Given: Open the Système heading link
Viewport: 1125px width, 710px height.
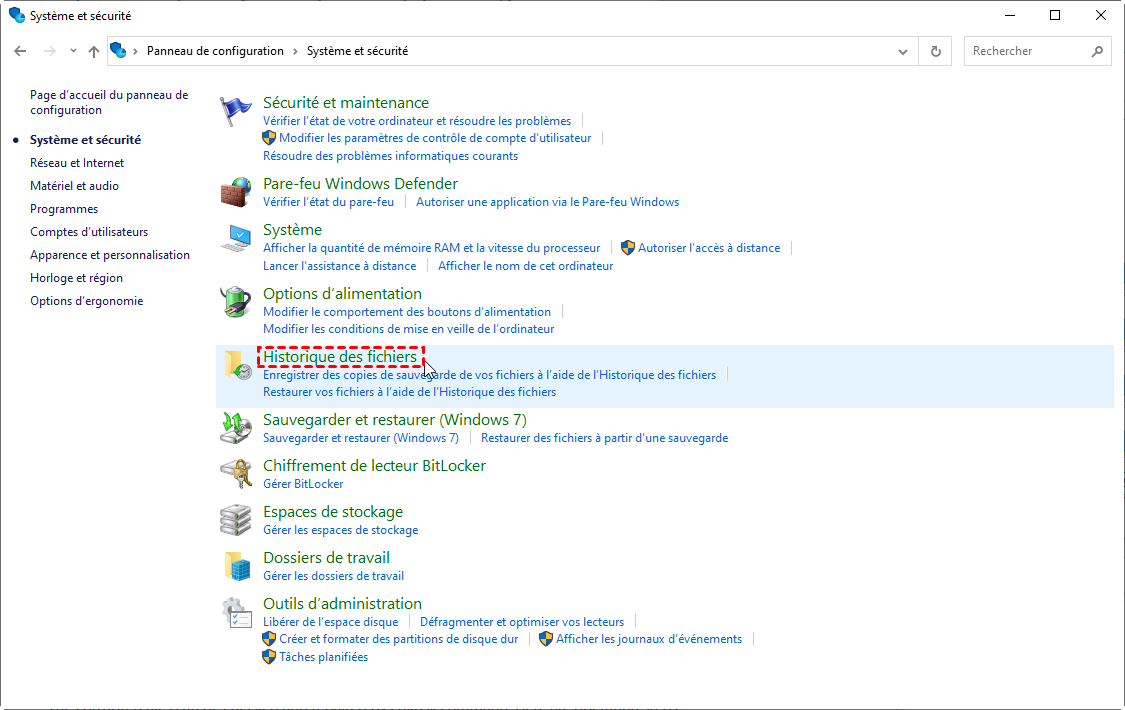Looking at the screenshot, I should 292,229.
